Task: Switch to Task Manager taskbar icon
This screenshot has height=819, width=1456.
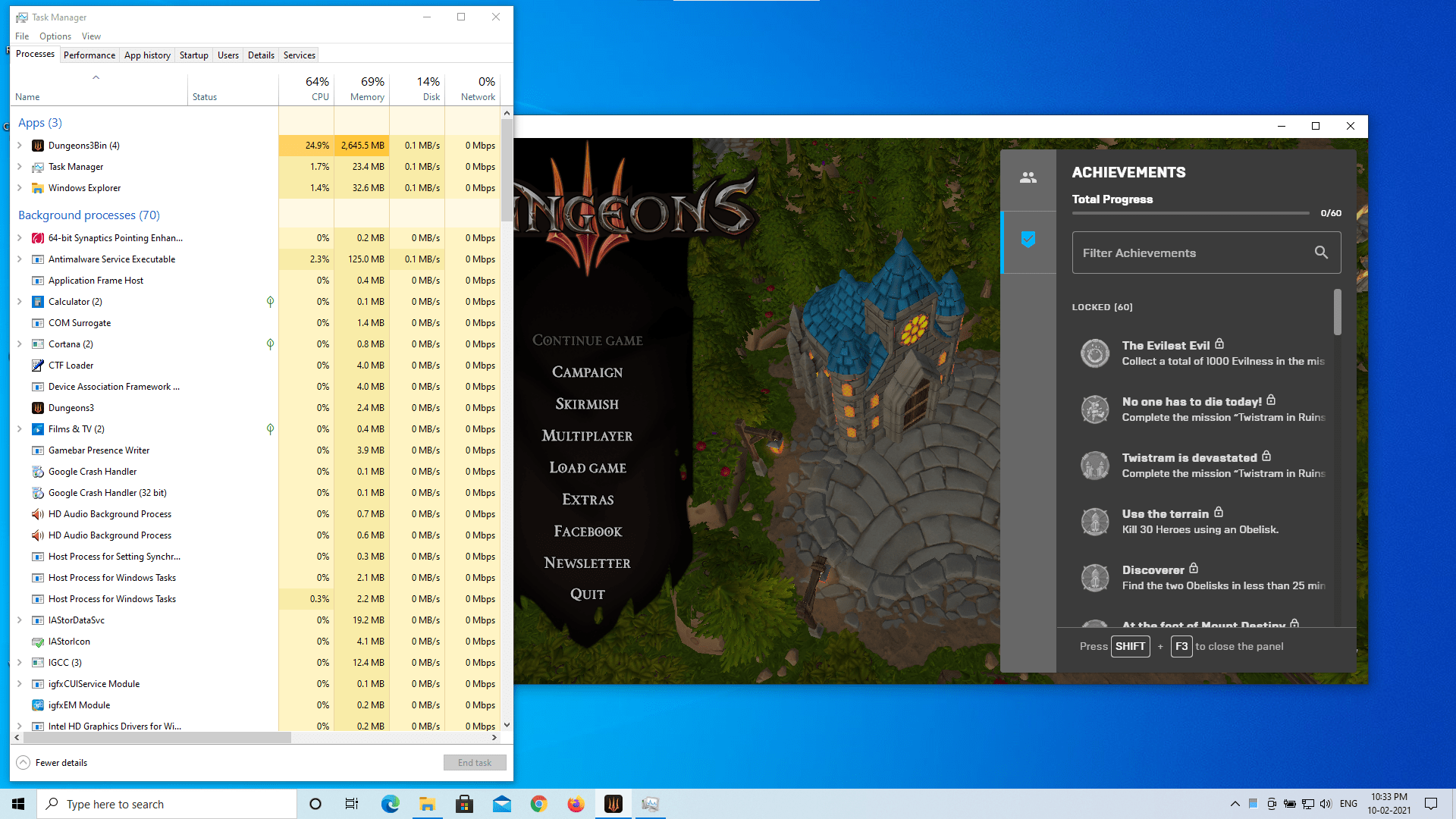Action: coord(651,804)
